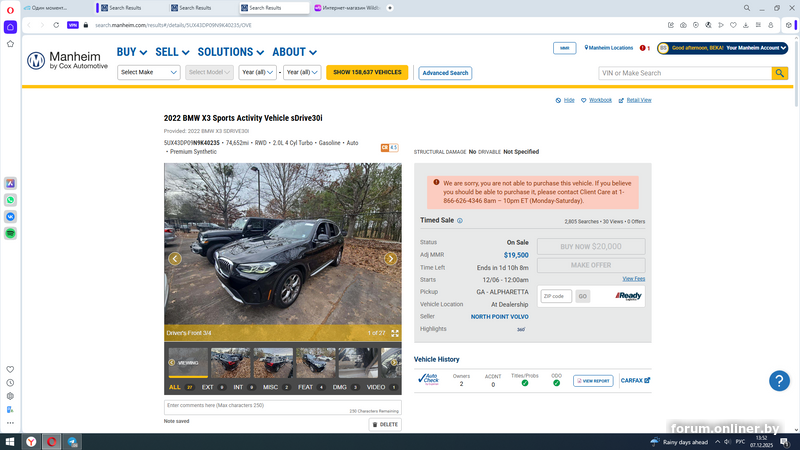Click the VPN badge in address bar
The image size is (800, 450).
73,25
